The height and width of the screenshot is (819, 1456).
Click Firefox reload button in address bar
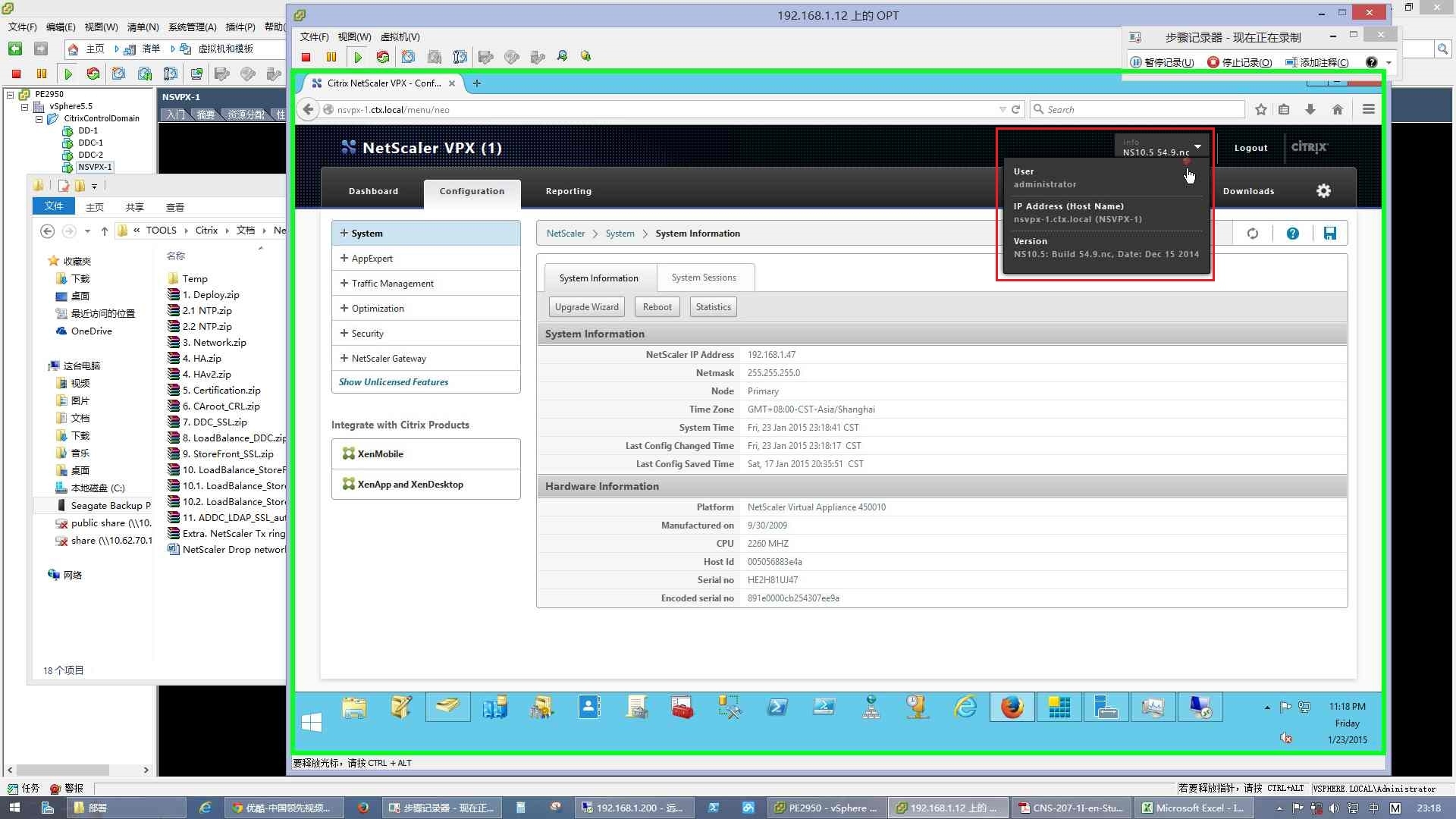point(1016,109)
